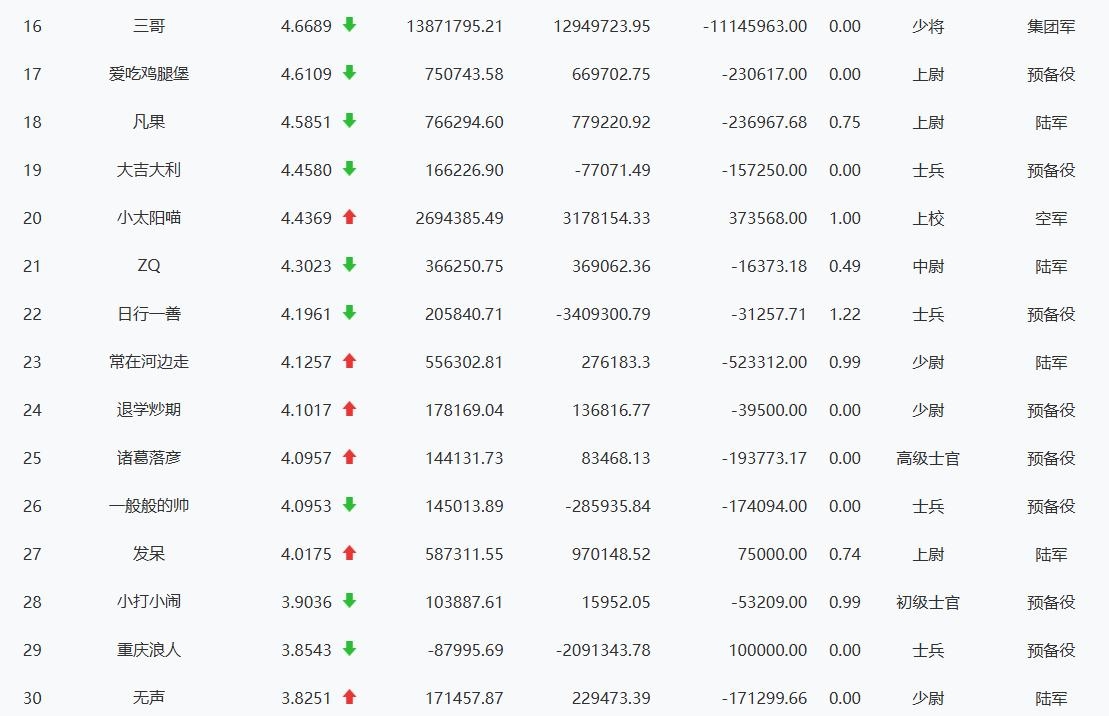Select the user name 退学炒期
Image resolution: width=1109 pixels, height=716 pixels.
(149, 410)
